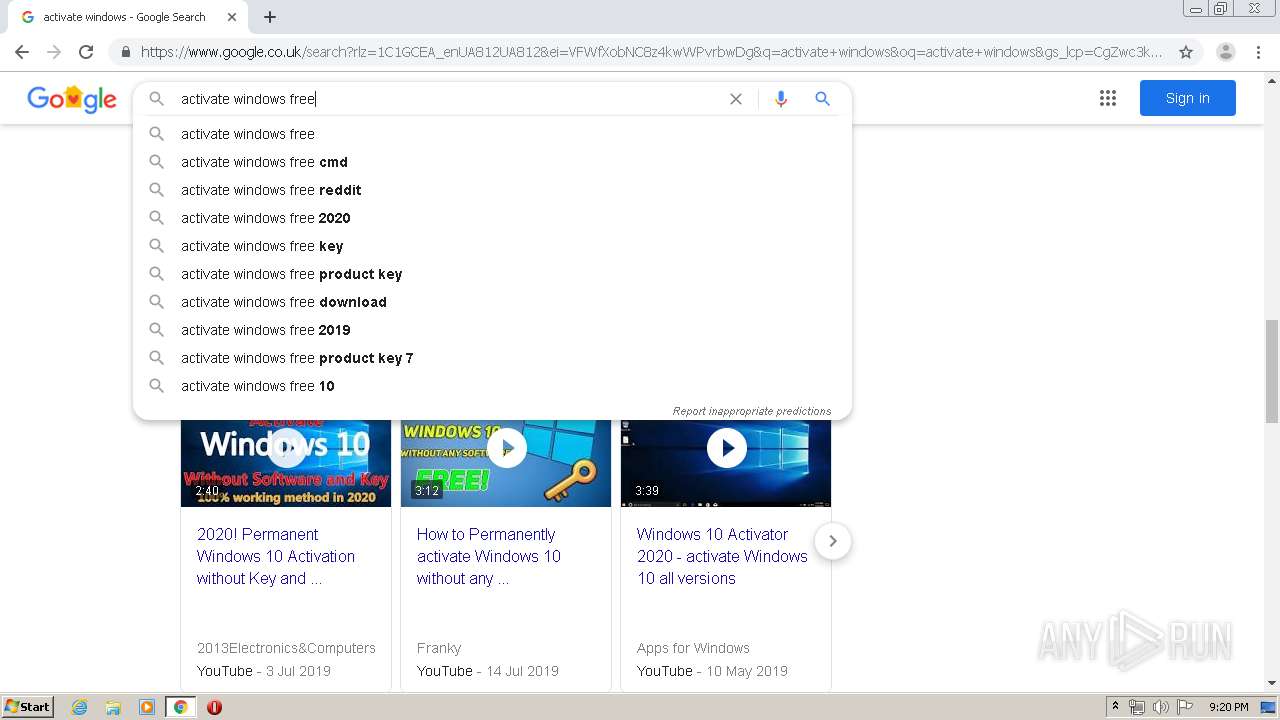Click the page vertical scrollbar thumb
This screenshot has width=1280, height=720.
(x=1272, y=371)
